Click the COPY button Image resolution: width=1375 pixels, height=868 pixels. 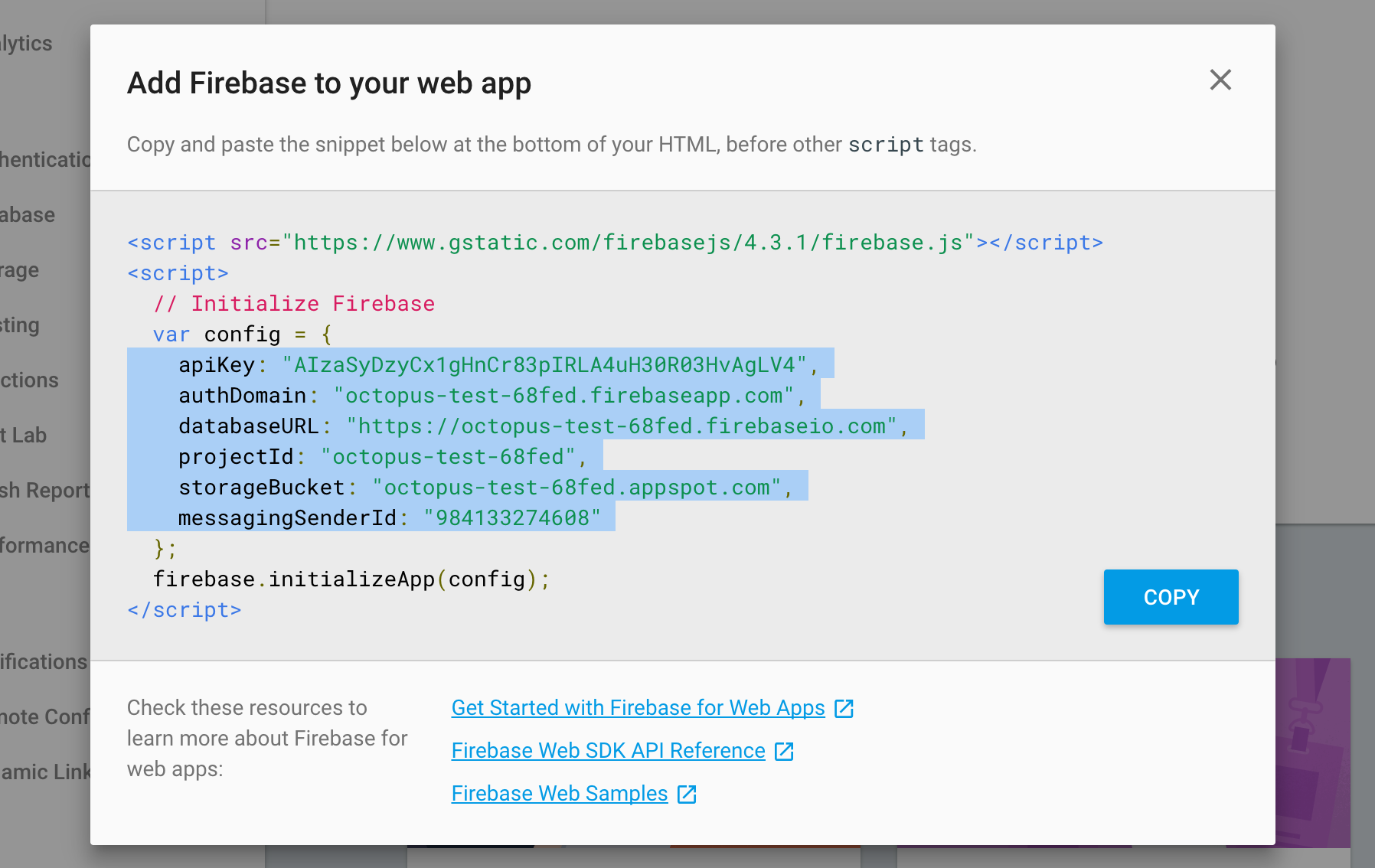click(x=1171, y=597)
